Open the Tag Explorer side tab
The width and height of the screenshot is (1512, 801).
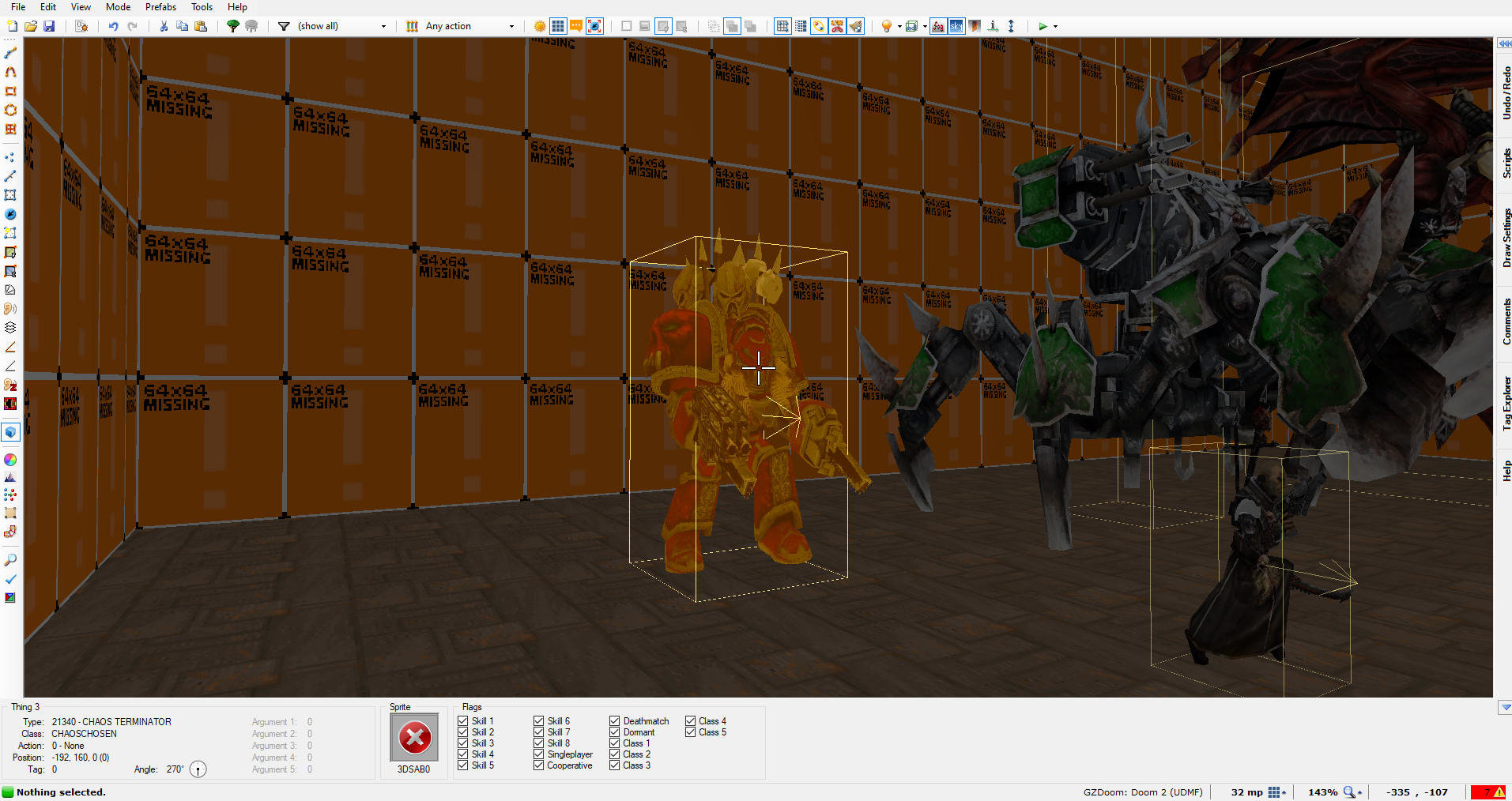click(1506, 403)
